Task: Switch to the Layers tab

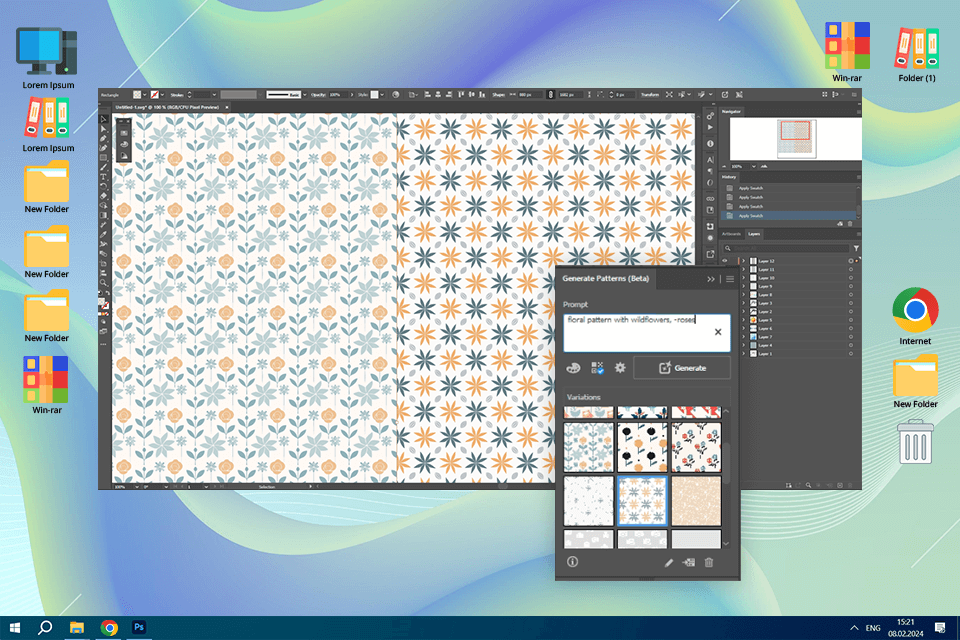Action: 754,234
